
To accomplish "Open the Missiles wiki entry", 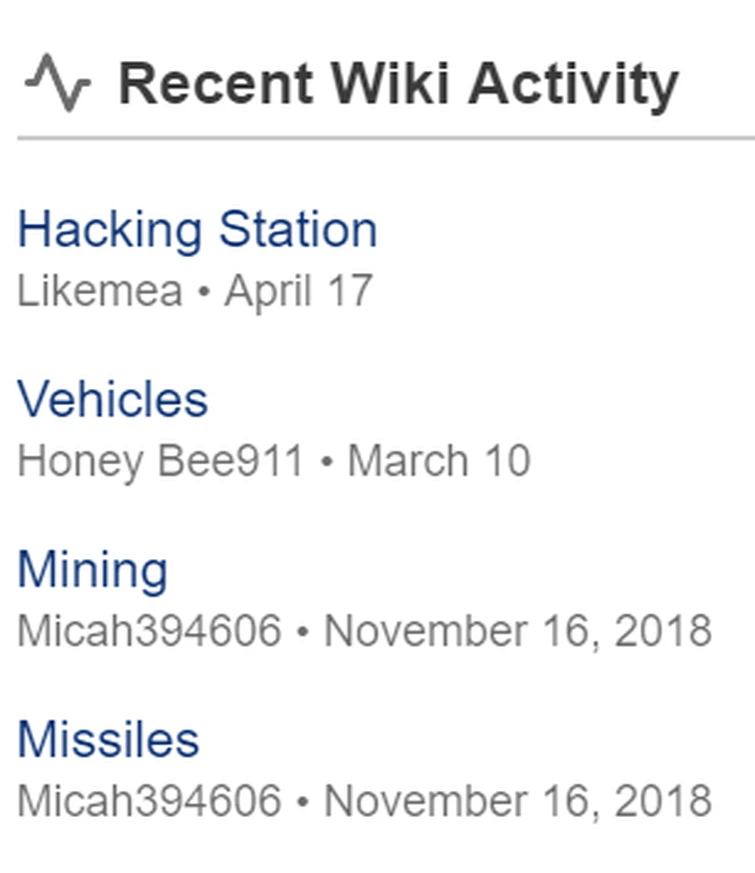I will (110, 740).
